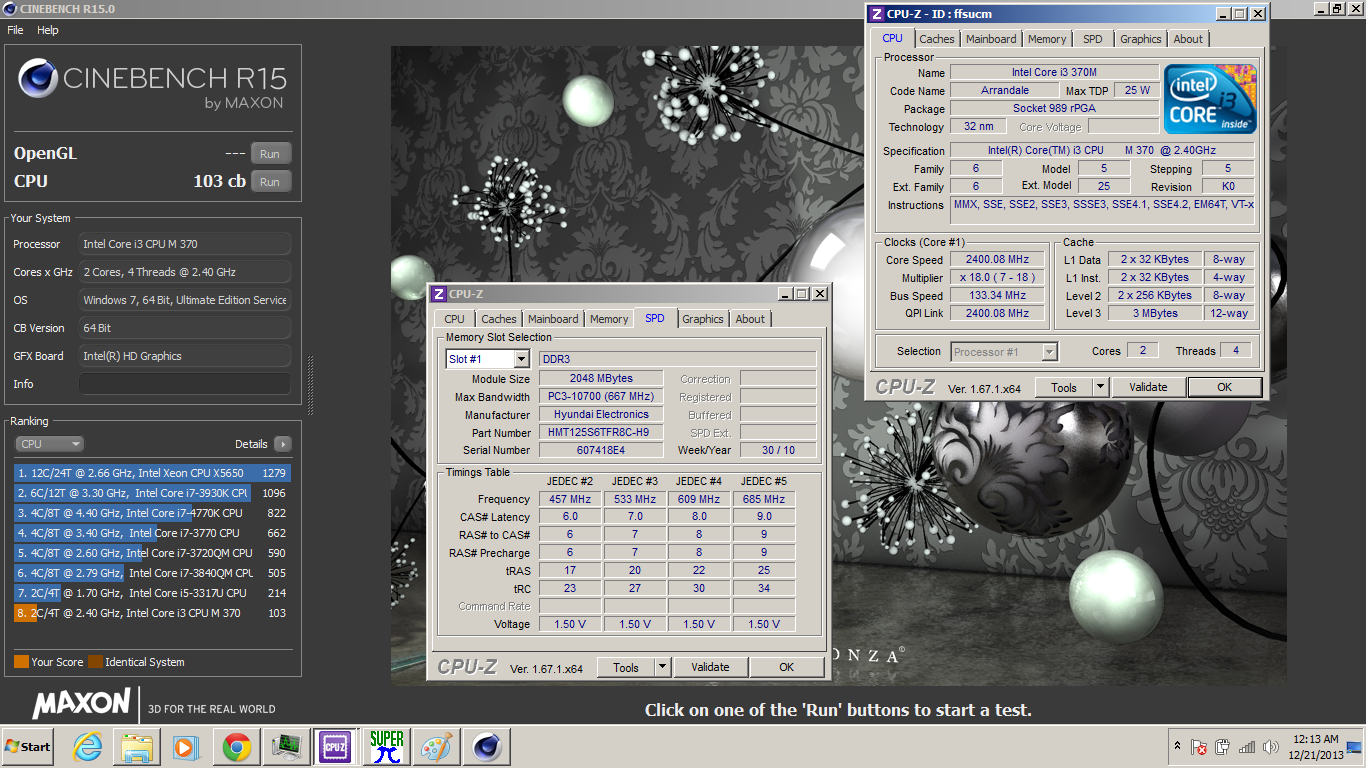Image resolution: width=1366 pixels, height=768 pixels.
Task: Click the Your Score orange swatch
Action: (21, 662)
